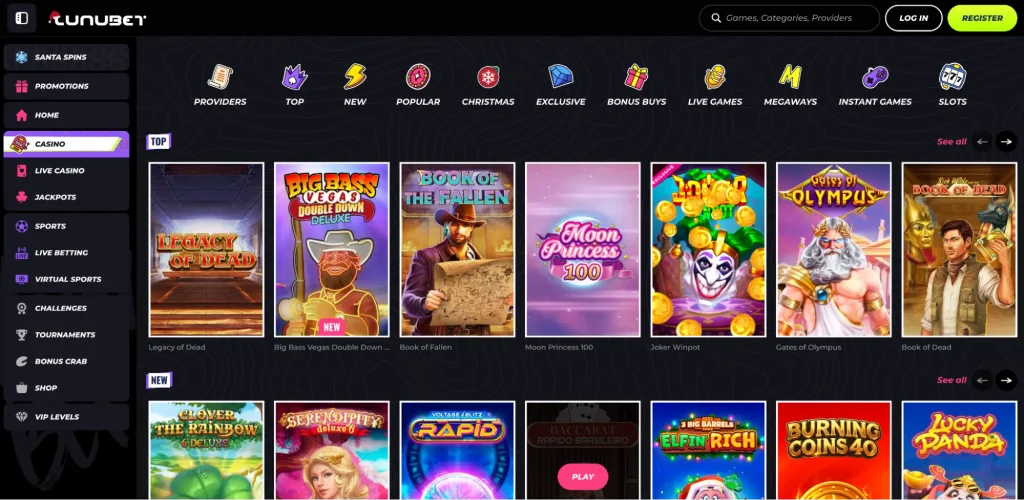The height and width of the screenshot is (500, 1024).
Task: Advance New games row with right arrow
Action: (x=1006, y=380)
